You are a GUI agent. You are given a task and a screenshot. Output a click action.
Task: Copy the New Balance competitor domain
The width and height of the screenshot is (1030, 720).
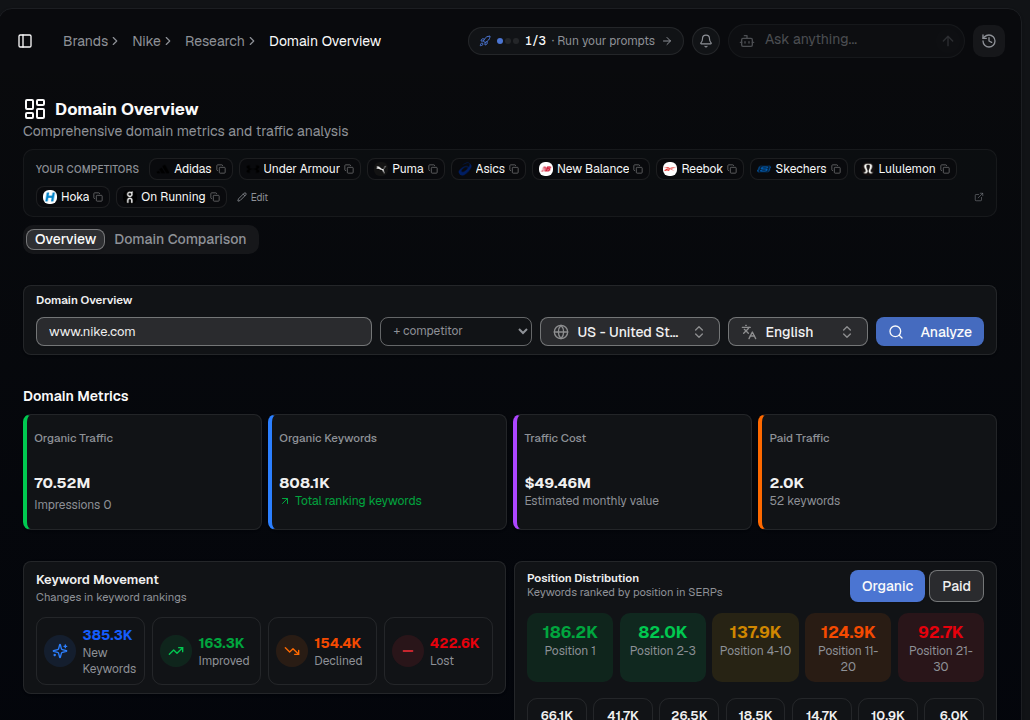(x=638, y=169)
